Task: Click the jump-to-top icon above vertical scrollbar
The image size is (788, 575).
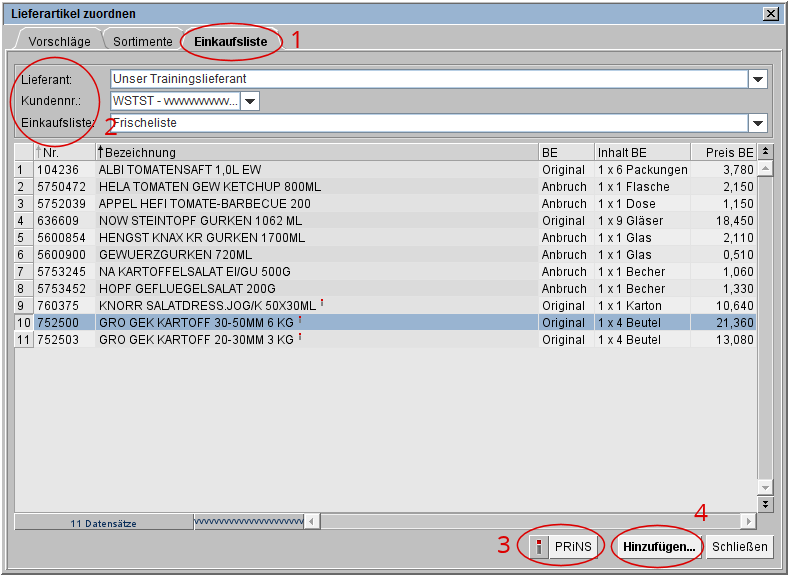Action: [766, 152]
